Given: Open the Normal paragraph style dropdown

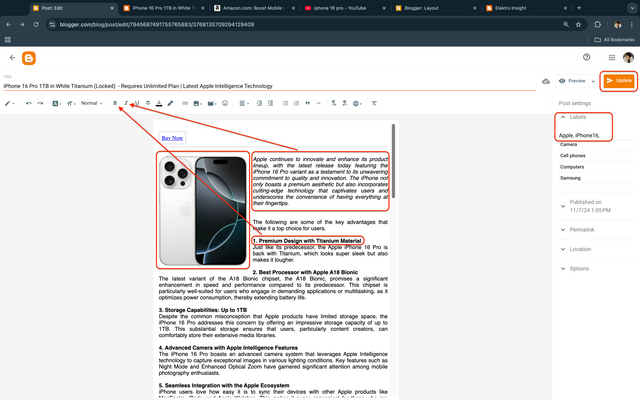Looking at the screenshot, I should 91,103.
